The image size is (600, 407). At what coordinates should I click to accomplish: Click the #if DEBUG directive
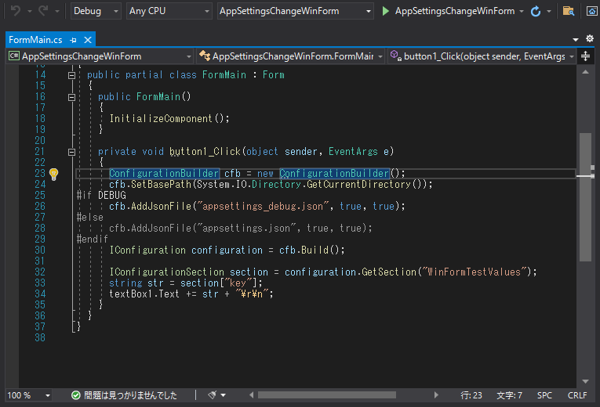point(101,195)
